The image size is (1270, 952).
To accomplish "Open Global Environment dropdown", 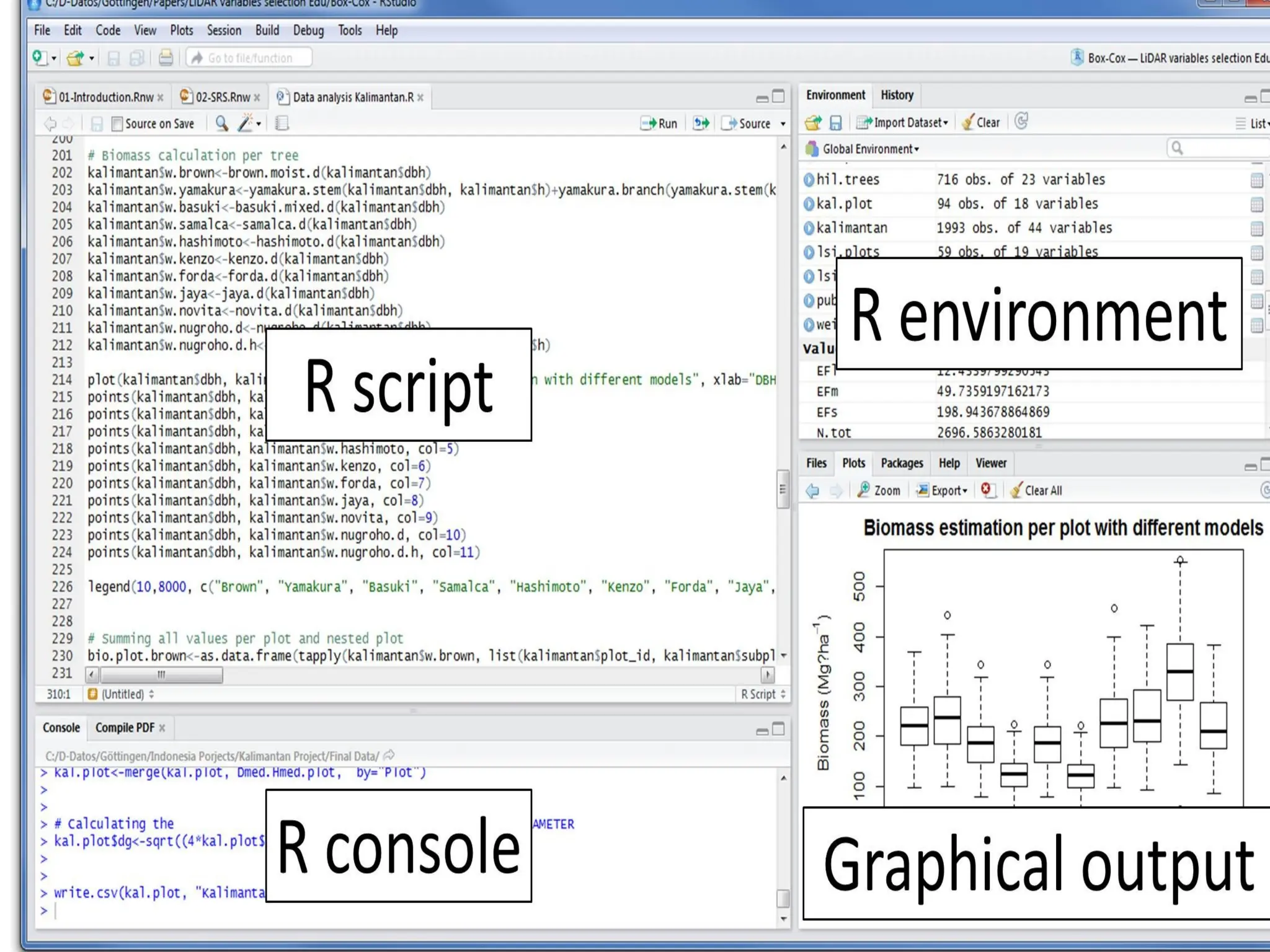I will (x=870, y=149).
